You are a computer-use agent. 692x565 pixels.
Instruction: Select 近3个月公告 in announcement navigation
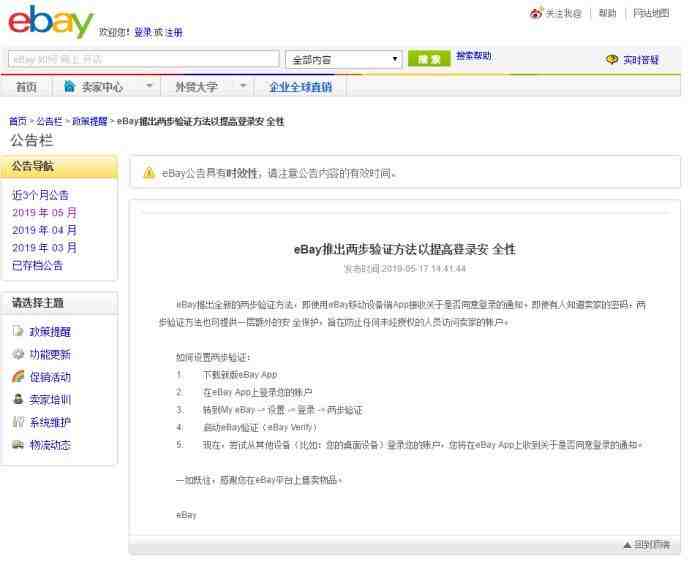tap(41, 195)
